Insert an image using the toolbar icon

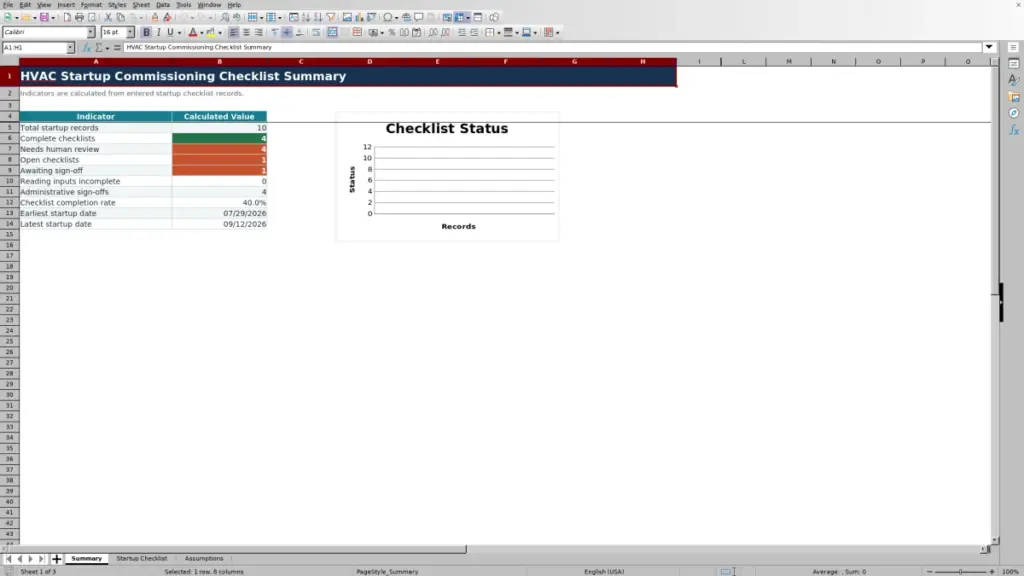coord(347,17)
